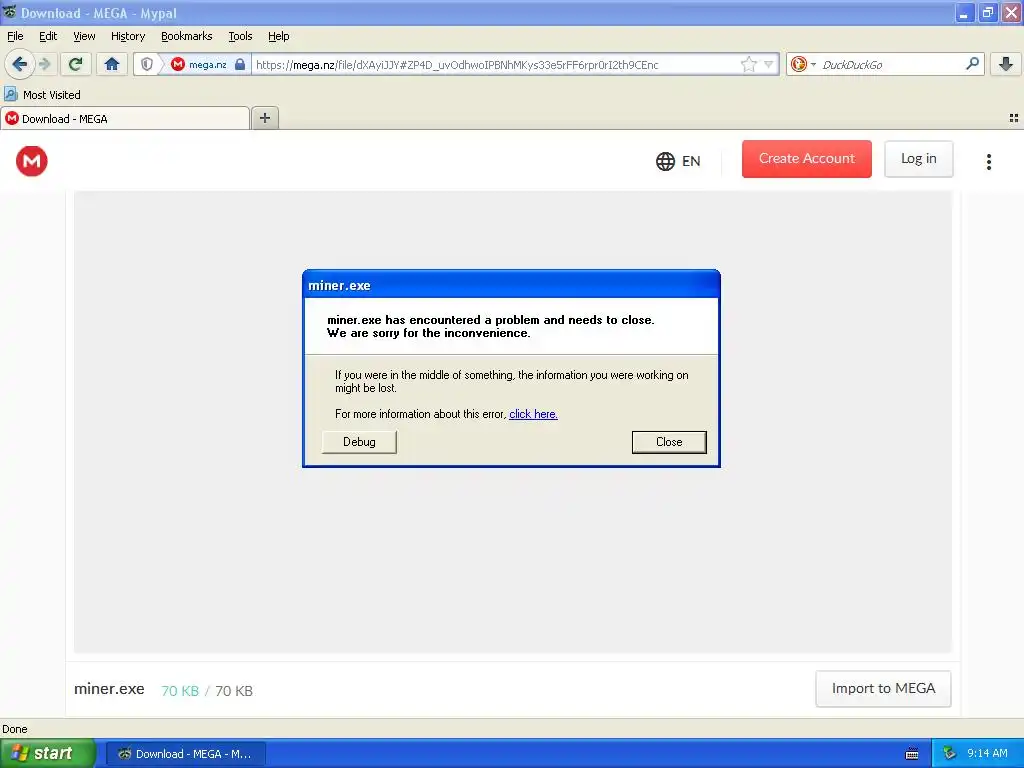
Task: Open the Bookmarks menu
Action: [x=187, y=36]
